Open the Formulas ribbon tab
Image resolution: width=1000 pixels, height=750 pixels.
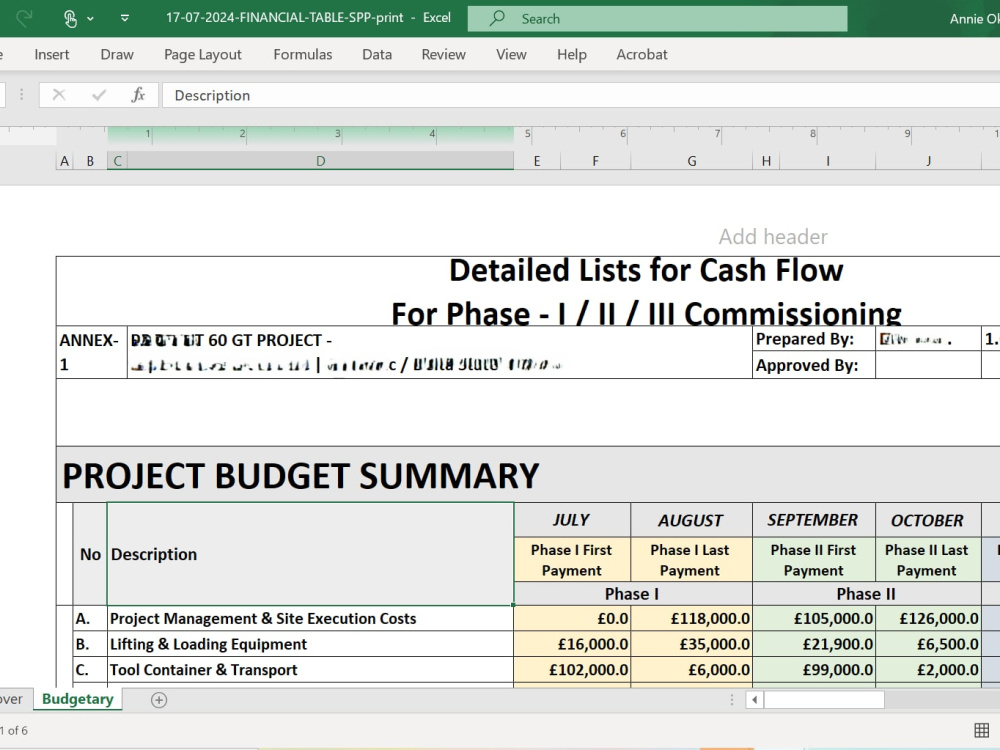click(302, 55)
